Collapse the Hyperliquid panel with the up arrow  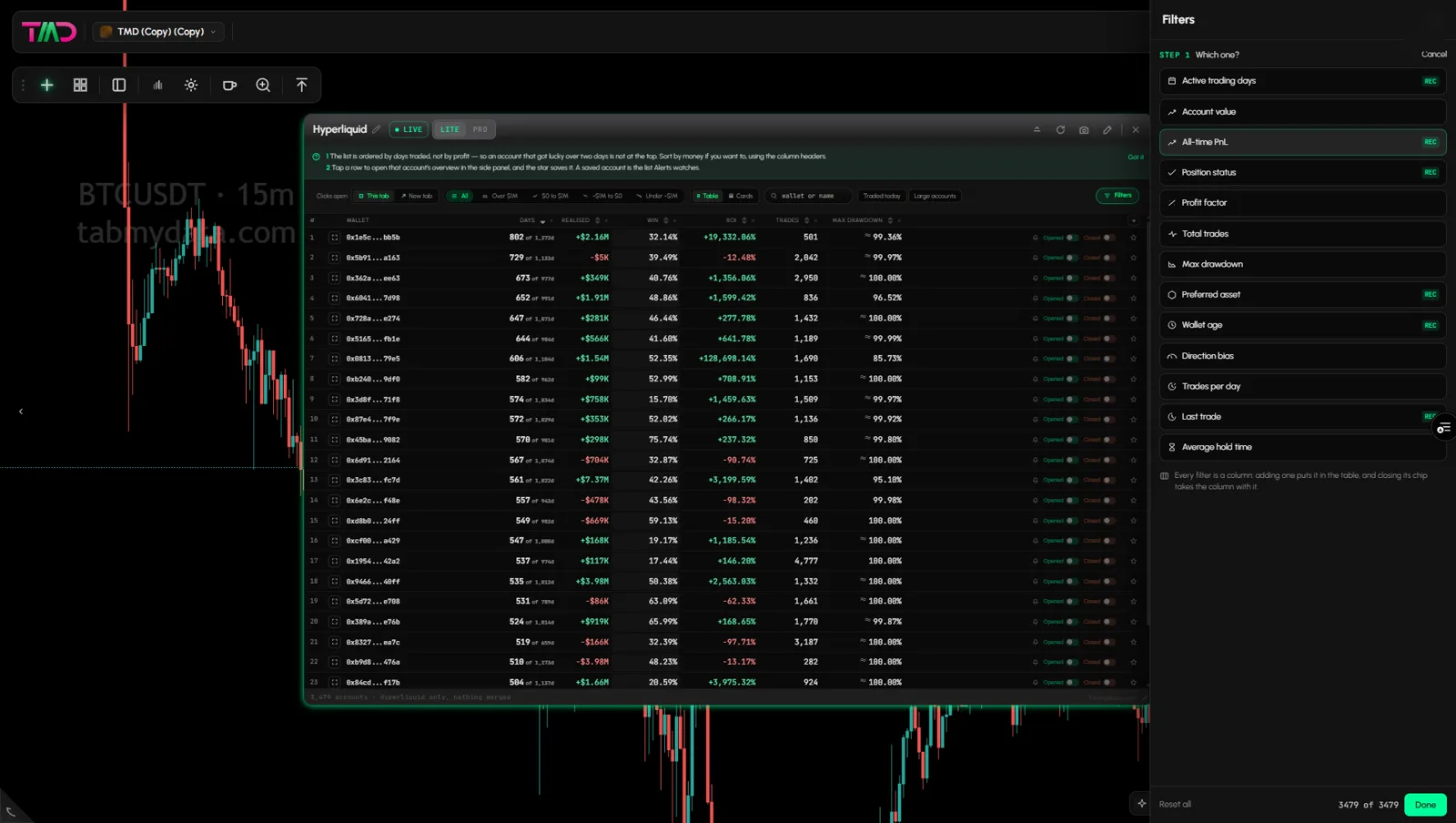1036,129
